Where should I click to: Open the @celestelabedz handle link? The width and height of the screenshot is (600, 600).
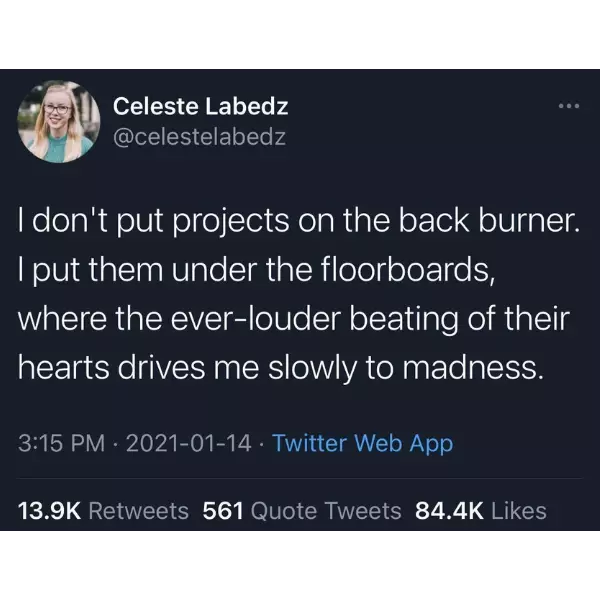[x=199, y=137]
